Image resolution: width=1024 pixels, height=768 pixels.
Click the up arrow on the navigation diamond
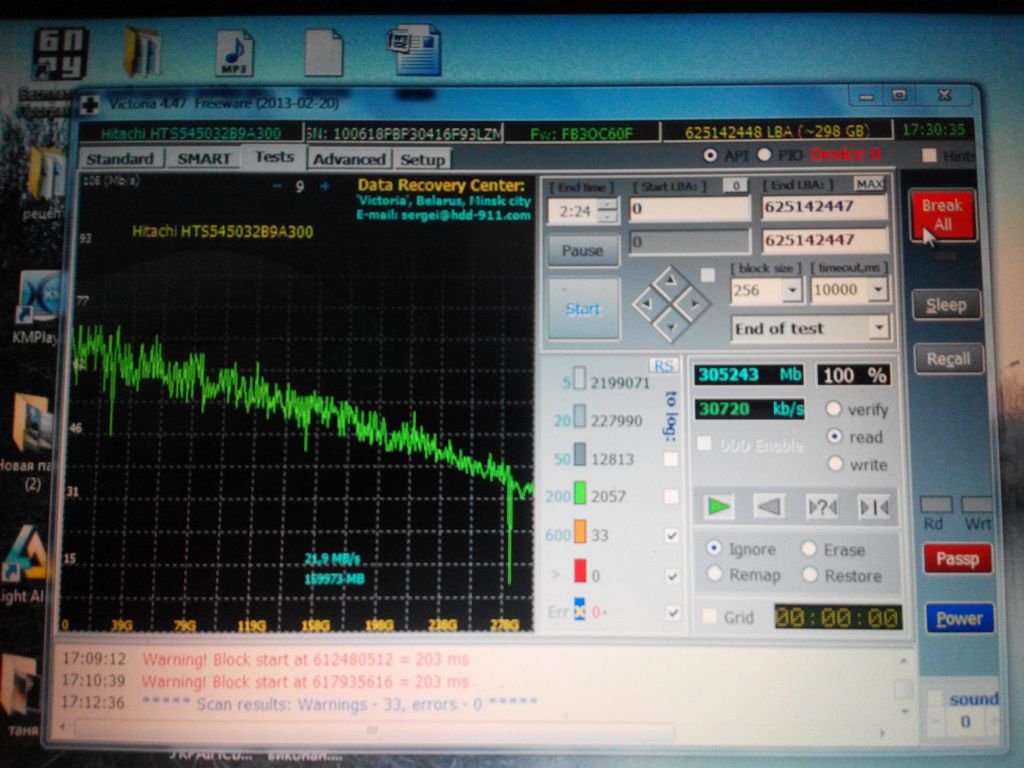tap(670, 281)
